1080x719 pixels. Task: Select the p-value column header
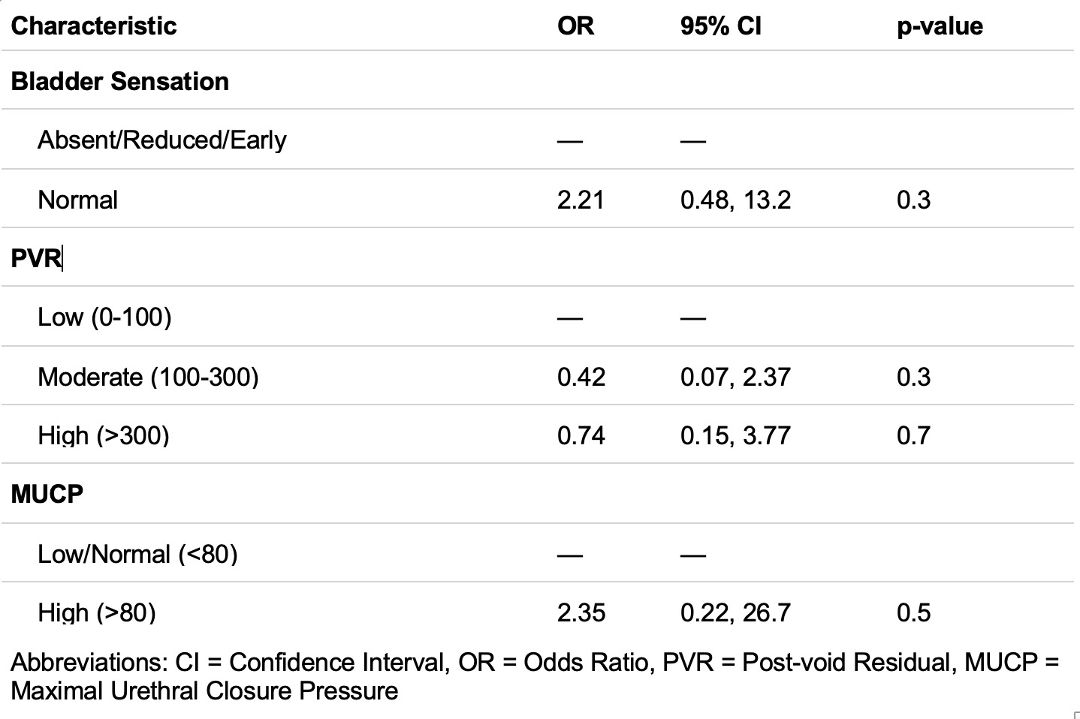coord(939,26)
